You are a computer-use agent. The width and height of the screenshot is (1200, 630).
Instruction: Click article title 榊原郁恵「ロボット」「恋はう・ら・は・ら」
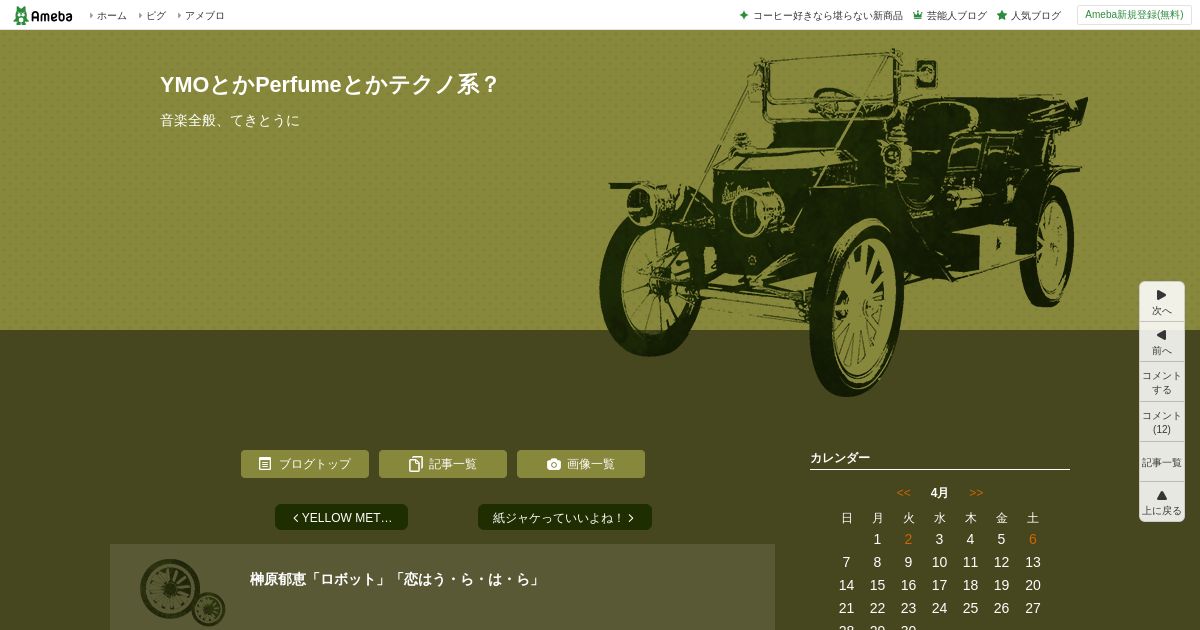(x=395, y=579)
